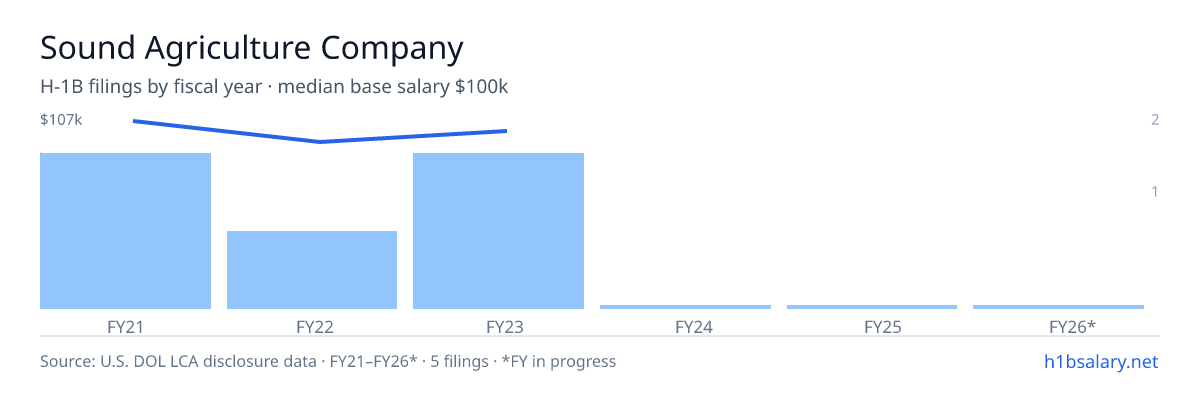Screen dimensions: 1200x400
Task: Click the FY26* axis label
Action: click(x=1072, y=326)
